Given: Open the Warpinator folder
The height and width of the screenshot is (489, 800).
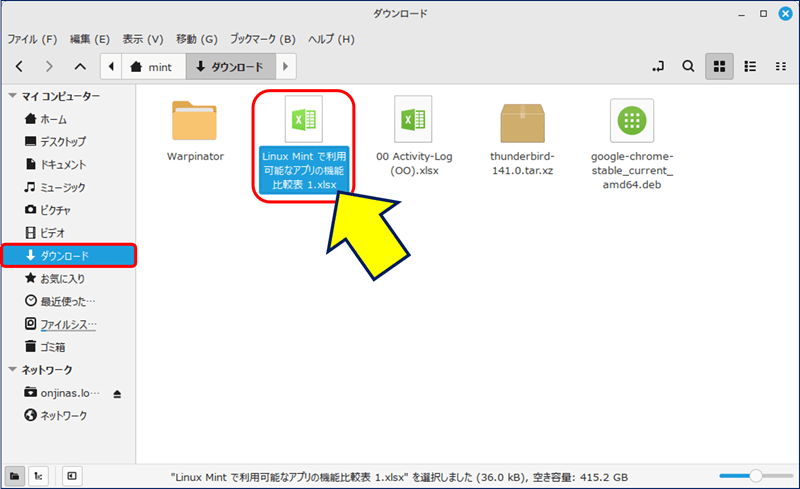Looking at the screenshot, I should (194, 122).
